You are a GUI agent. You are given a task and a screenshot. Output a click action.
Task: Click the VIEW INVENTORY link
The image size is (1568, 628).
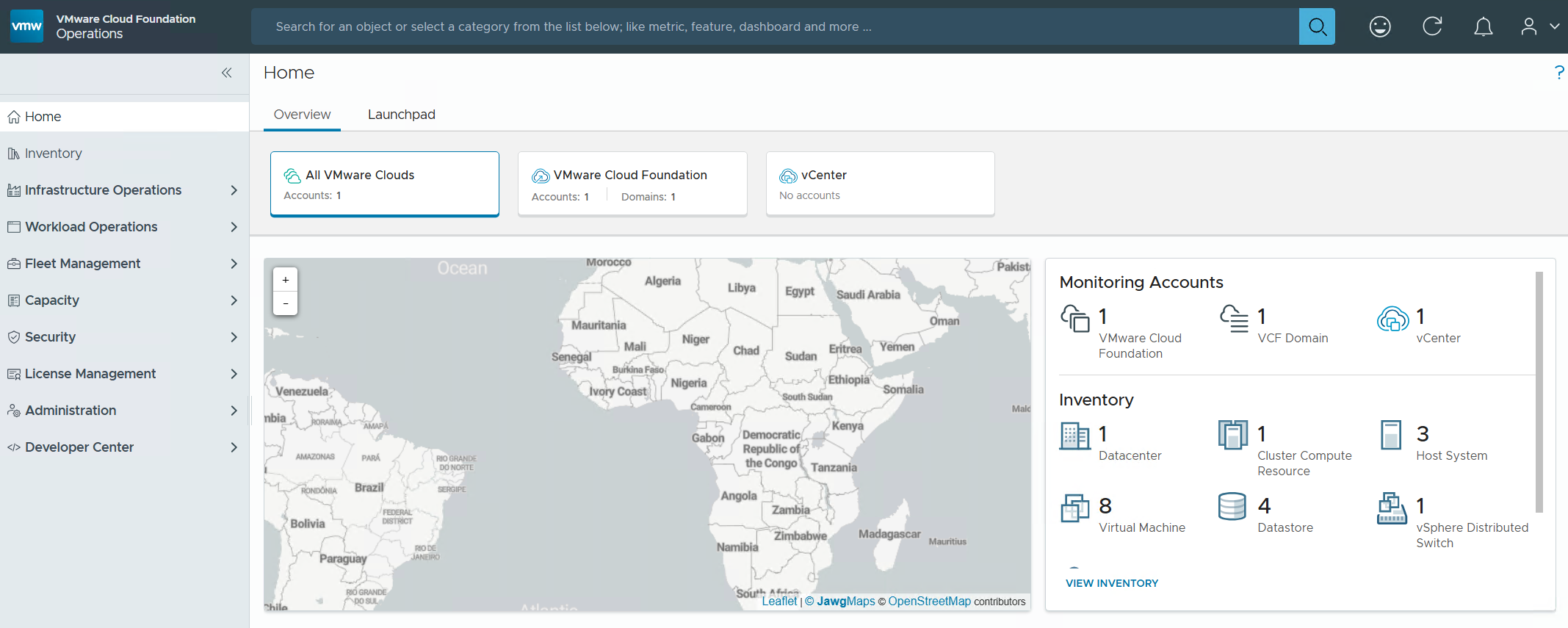tap(1111, 583)
